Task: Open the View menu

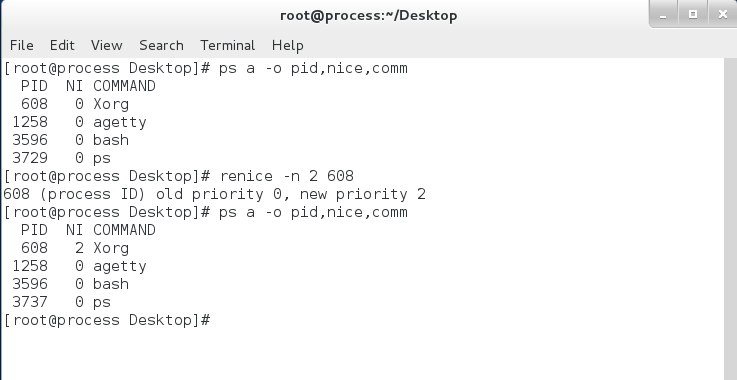Action: pos(107,45)
